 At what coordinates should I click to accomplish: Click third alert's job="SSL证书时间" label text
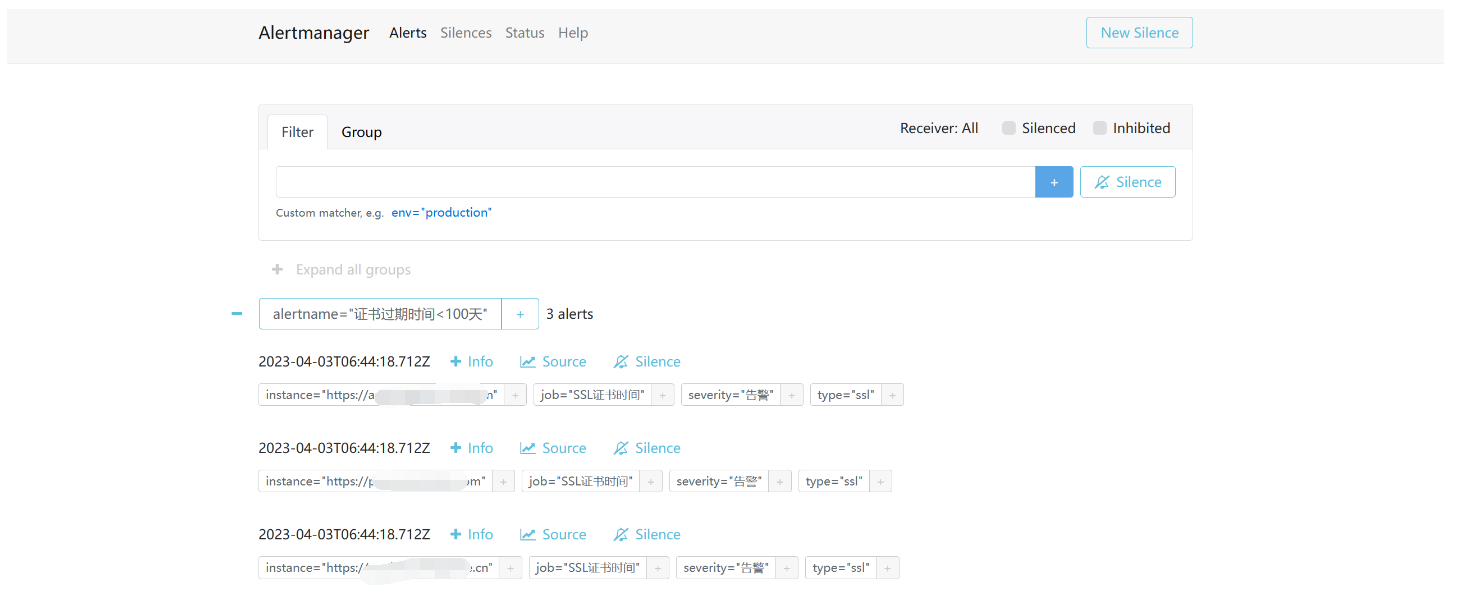(x=588, y=568)
